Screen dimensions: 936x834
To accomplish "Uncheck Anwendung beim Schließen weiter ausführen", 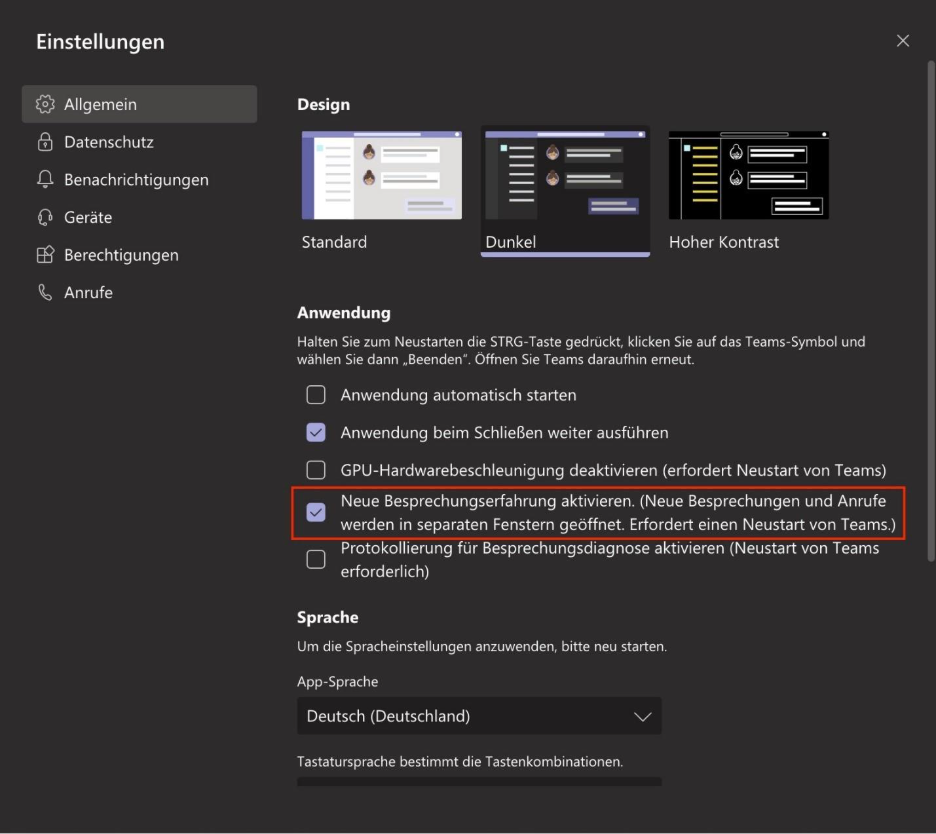I will pyautogui.click(x=316, y=432).
